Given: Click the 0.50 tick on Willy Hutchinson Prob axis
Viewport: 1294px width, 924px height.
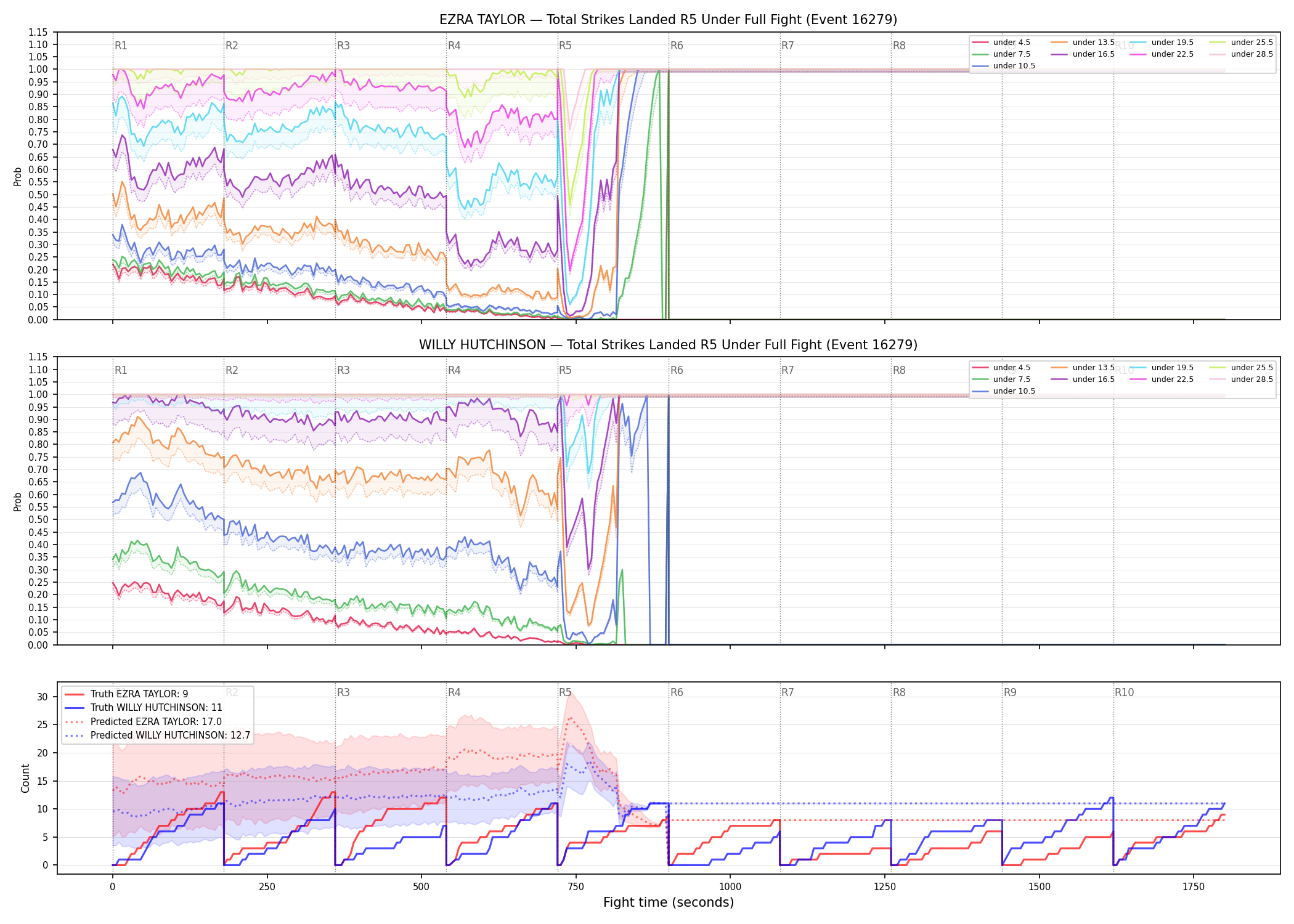Looking at the screenshot, I should click(x=38, y=520).
